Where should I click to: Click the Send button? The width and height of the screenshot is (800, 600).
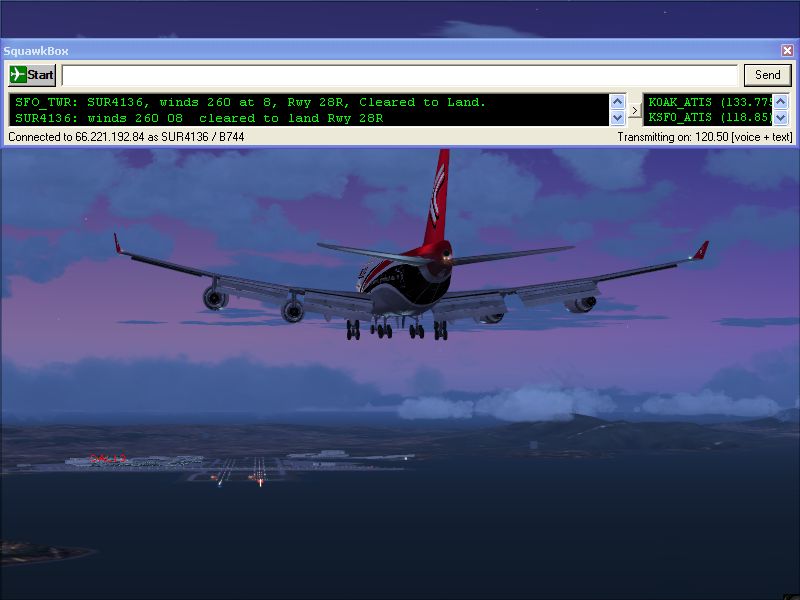pos(767,74)
